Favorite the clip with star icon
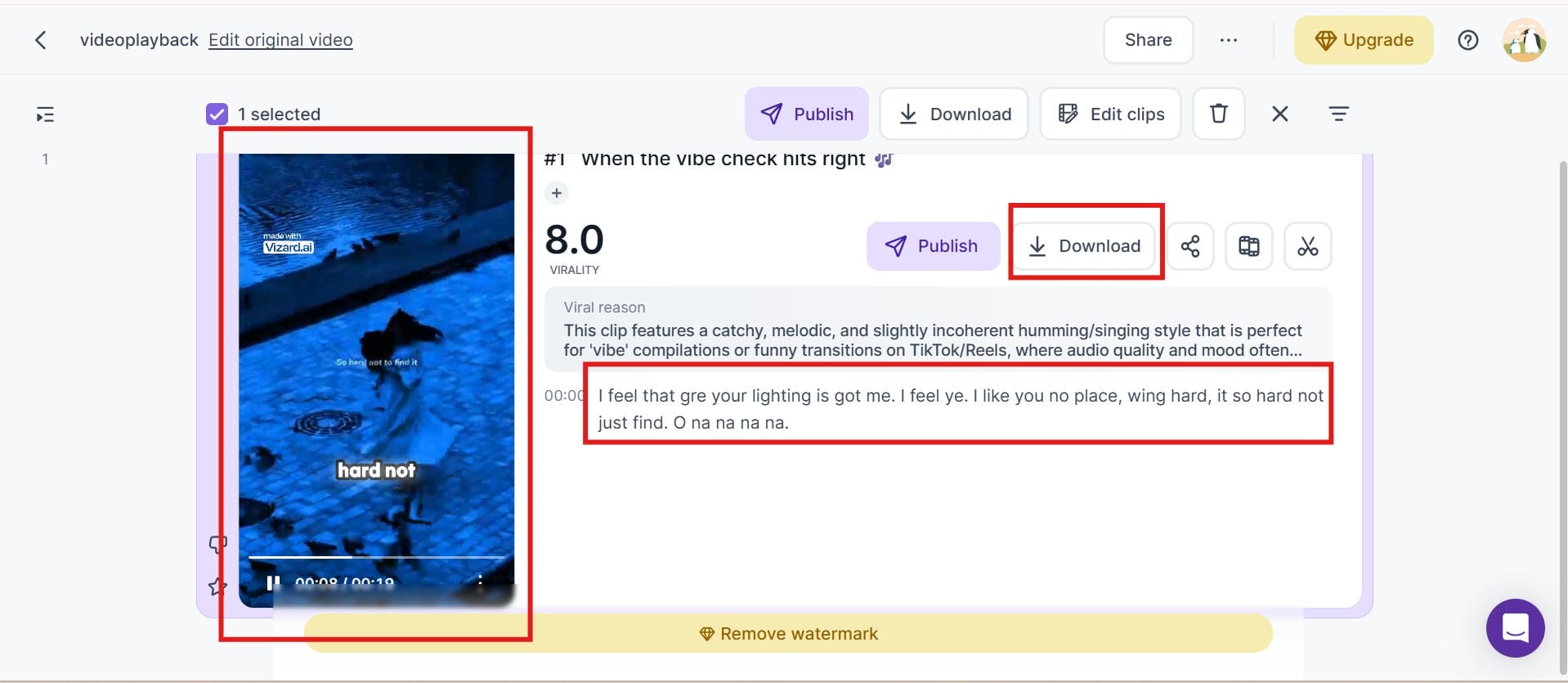This screenshot has height=683, width=1568. click(217, 586)
